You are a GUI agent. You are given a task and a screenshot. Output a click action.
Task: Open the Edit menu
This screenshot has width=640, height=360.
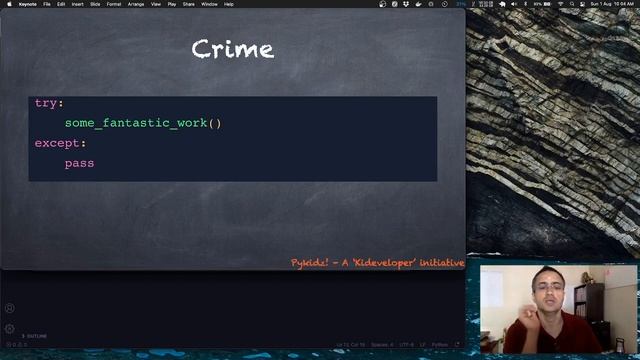61,4
